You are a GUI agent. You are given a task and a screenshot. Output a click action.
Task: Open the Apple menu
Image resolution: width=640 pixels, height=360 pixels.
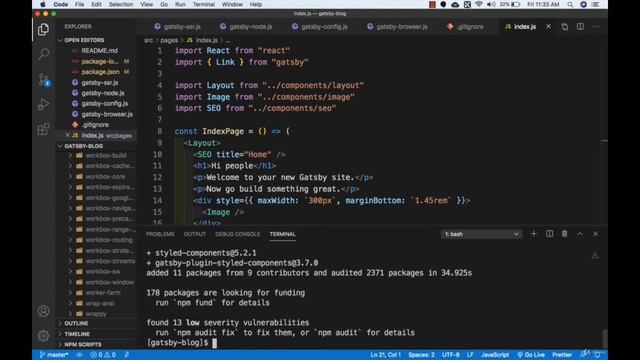(42, 4)
